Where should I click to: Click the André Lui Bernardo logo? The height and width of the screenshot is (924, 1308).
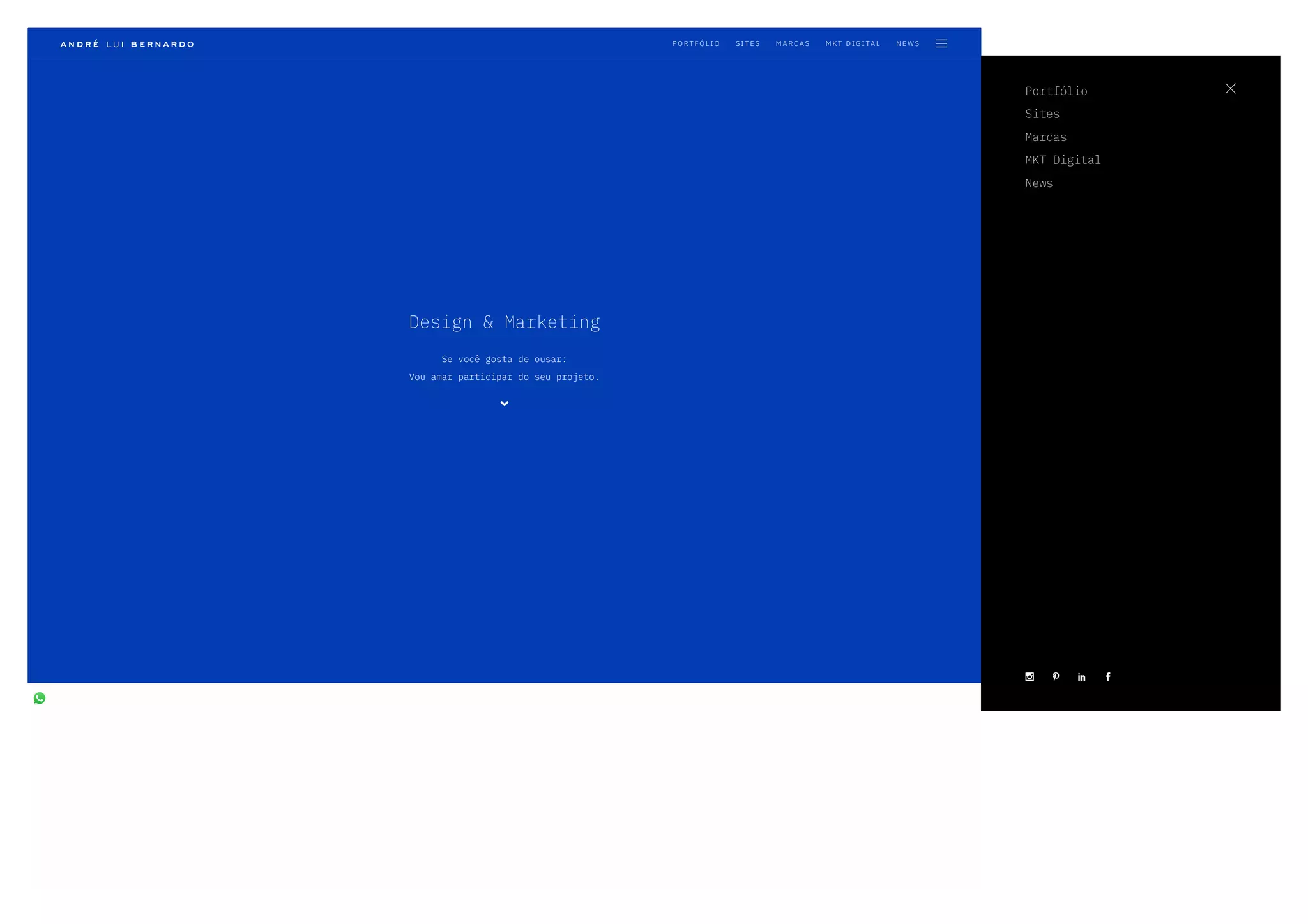pyautogui.click(x=127, y=44)
